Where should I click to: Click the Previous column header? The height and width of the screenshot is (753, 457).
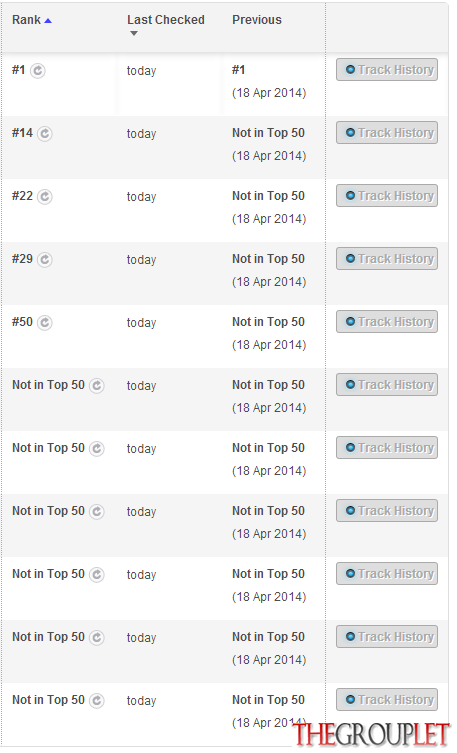tap(257, 20)
